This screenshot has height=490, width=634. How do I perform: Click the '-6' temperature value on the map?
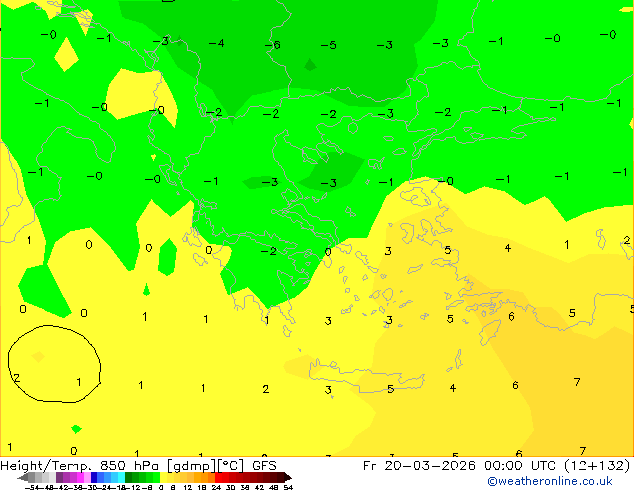273,45
